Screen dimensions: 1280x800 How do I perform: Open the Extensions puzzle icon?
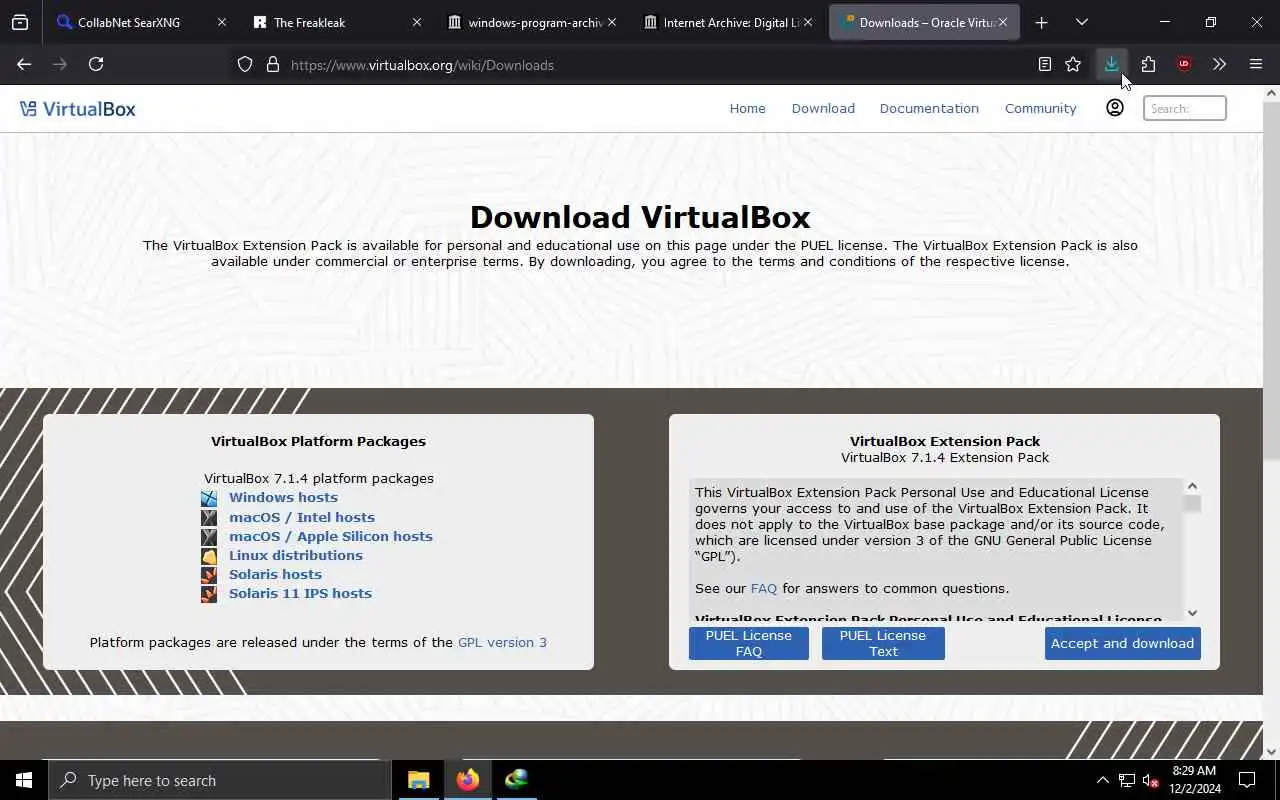1148,64
